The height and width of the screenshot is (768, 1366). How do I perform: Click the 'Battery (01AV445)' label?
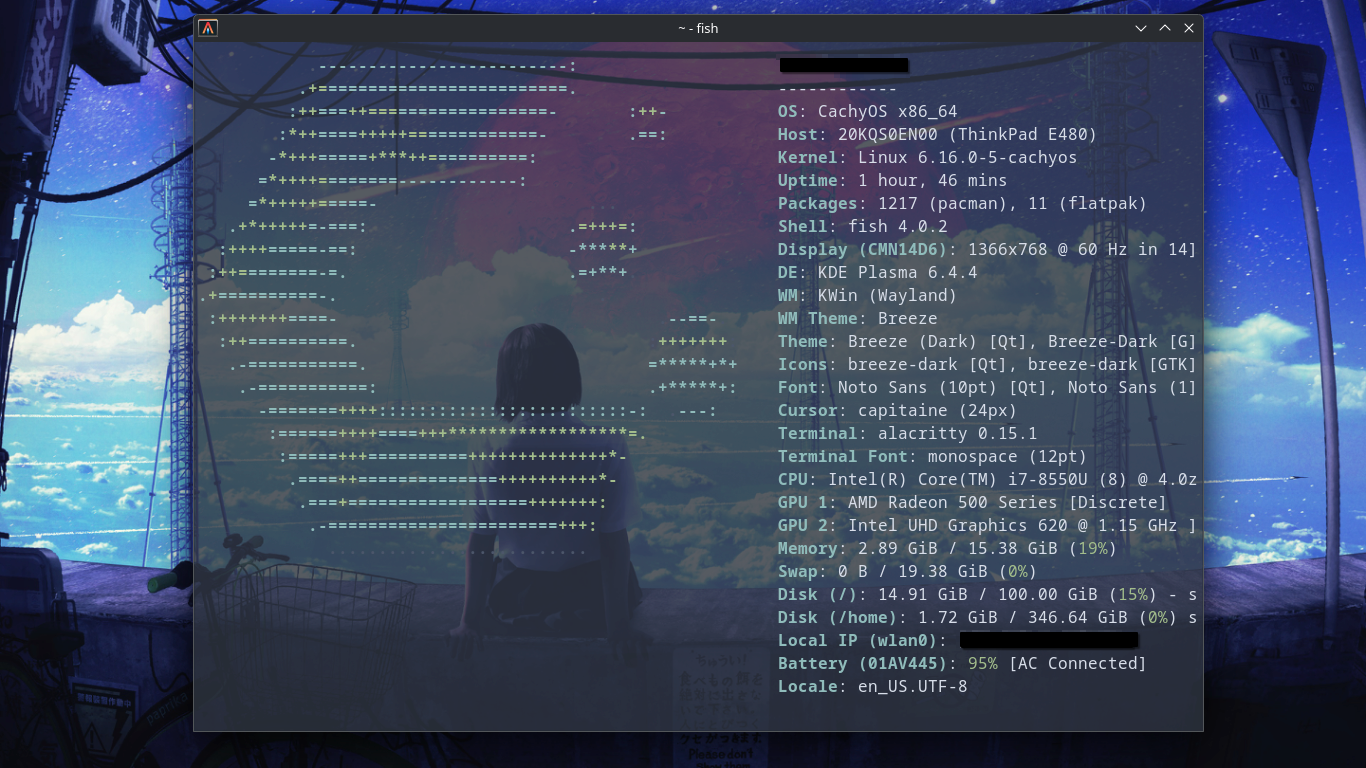tap(868, 664)
